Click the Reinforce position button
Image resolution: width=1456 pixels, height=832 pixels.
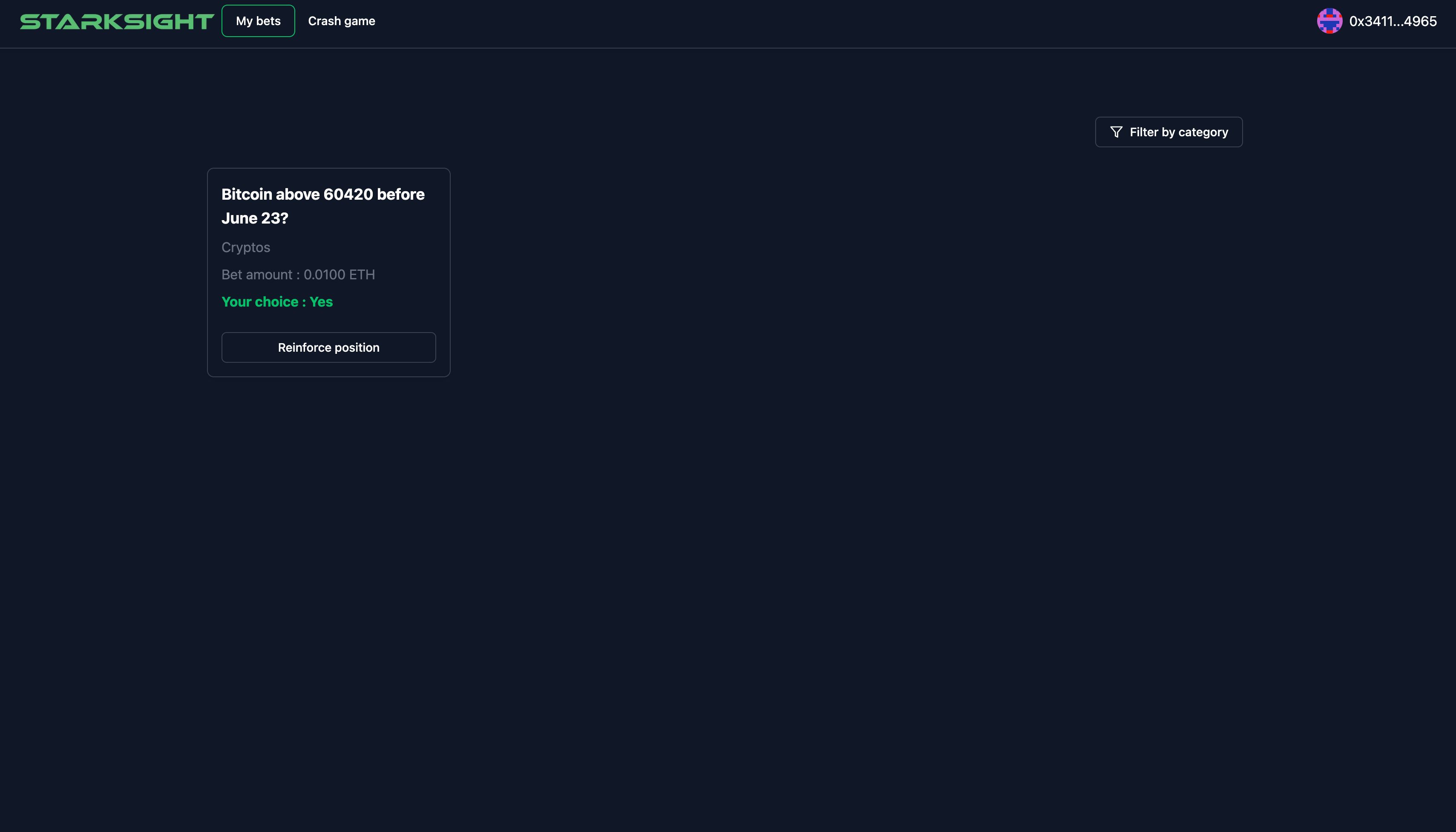coord(329,347)
